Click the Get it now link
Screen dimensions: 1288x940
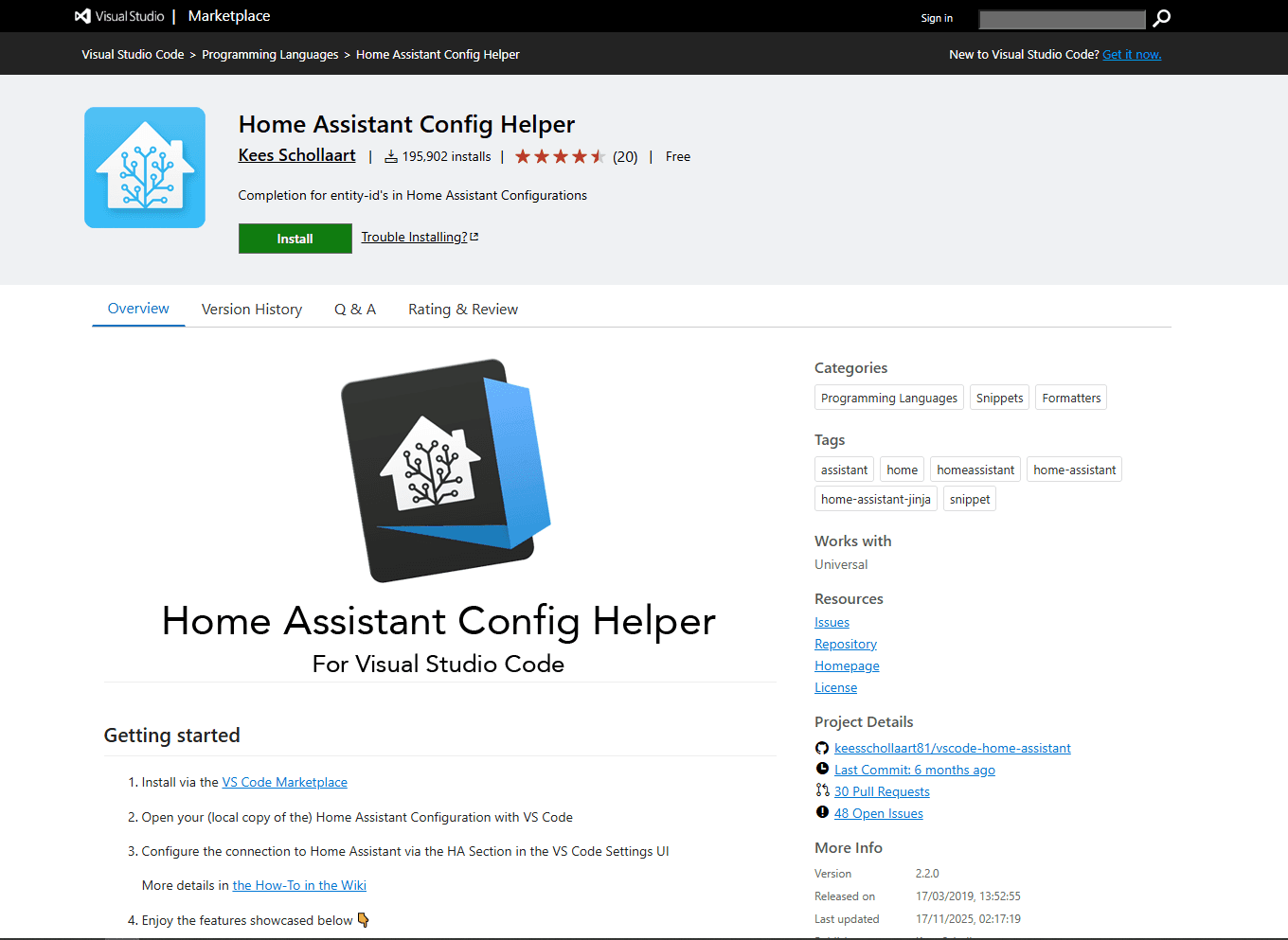(1132, 55)
